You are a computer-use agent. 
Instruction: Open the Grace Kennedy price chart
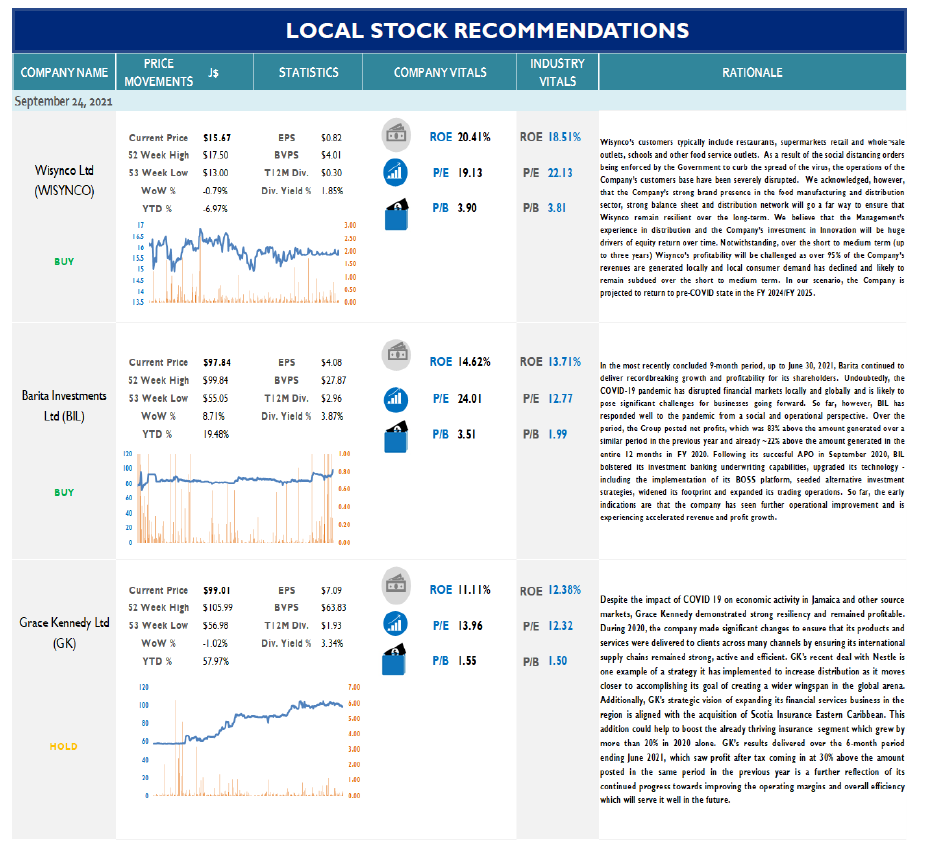[x=249, y=741]
